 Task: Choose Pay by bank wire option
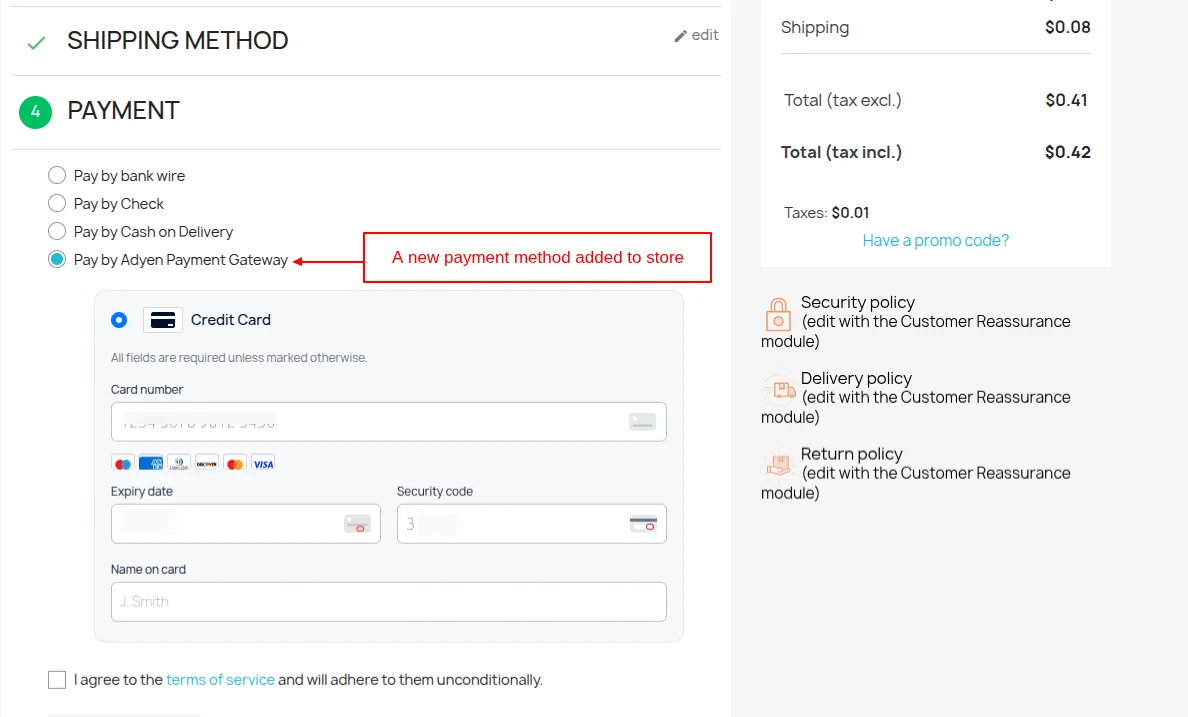coord(57,175)
